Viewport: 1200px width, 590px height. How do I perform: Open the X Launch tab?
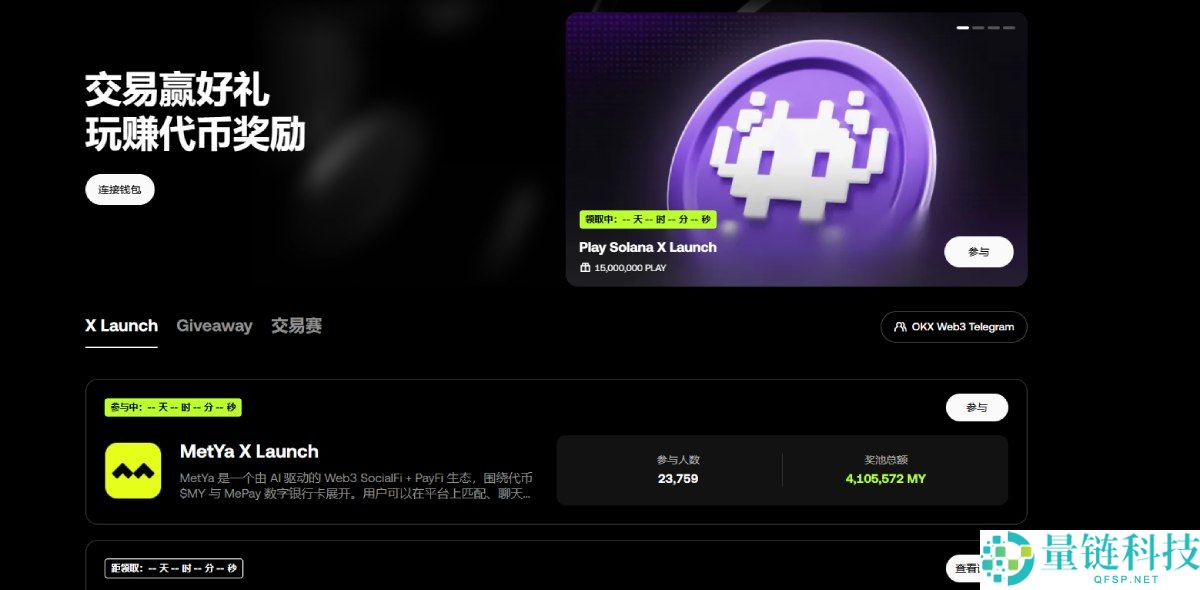121,325
